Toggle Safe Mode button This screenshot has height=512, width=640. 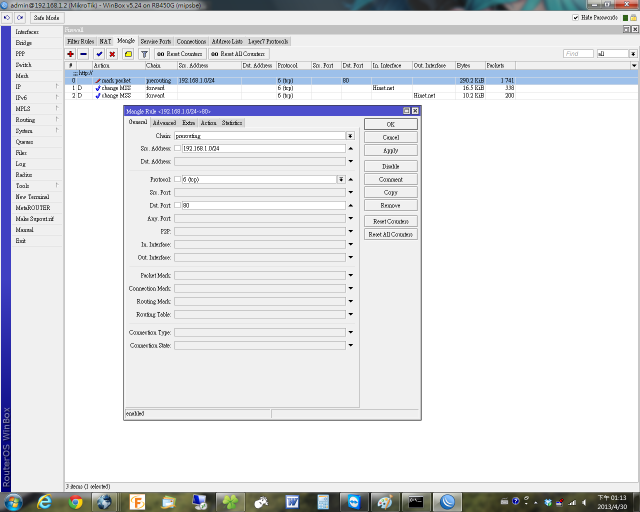click(x=47, y=18)
